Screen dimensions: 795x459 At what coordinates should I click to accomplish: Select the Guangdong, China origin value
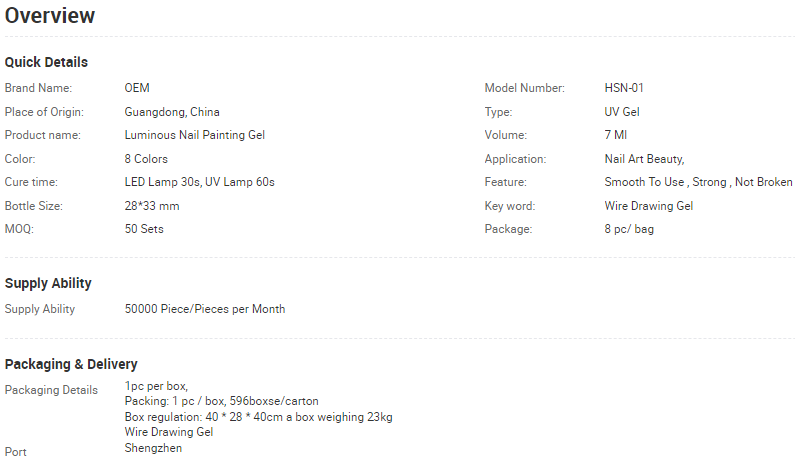[172, 112]
